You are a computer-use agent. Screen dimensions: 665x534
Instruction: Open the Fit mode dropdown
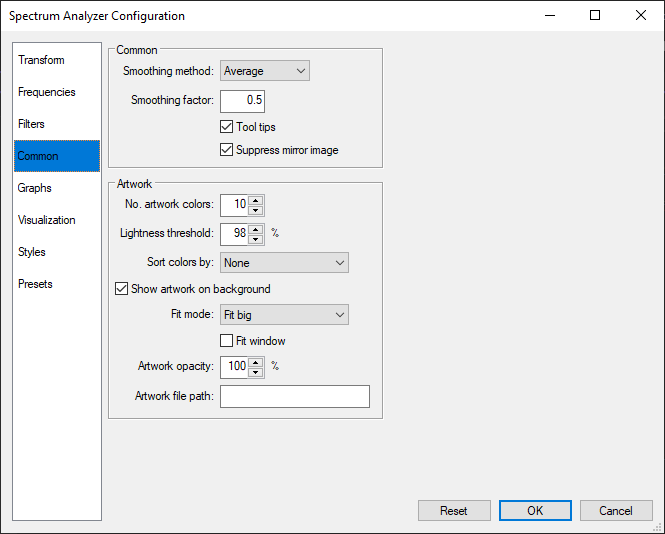pyautogui.click(x=284, y=315)
